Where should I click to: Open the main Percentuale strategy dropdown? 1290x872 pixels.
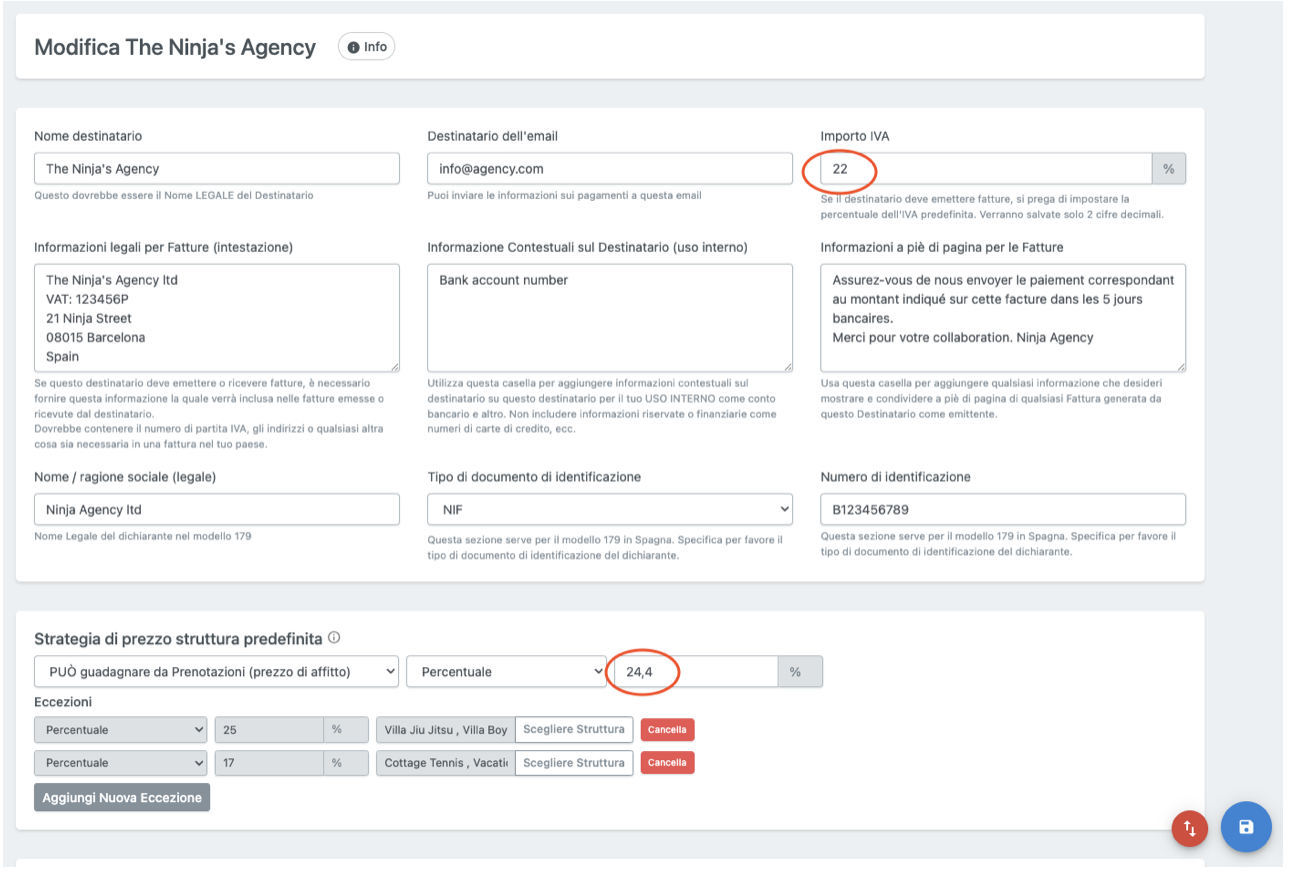point(506,672)
